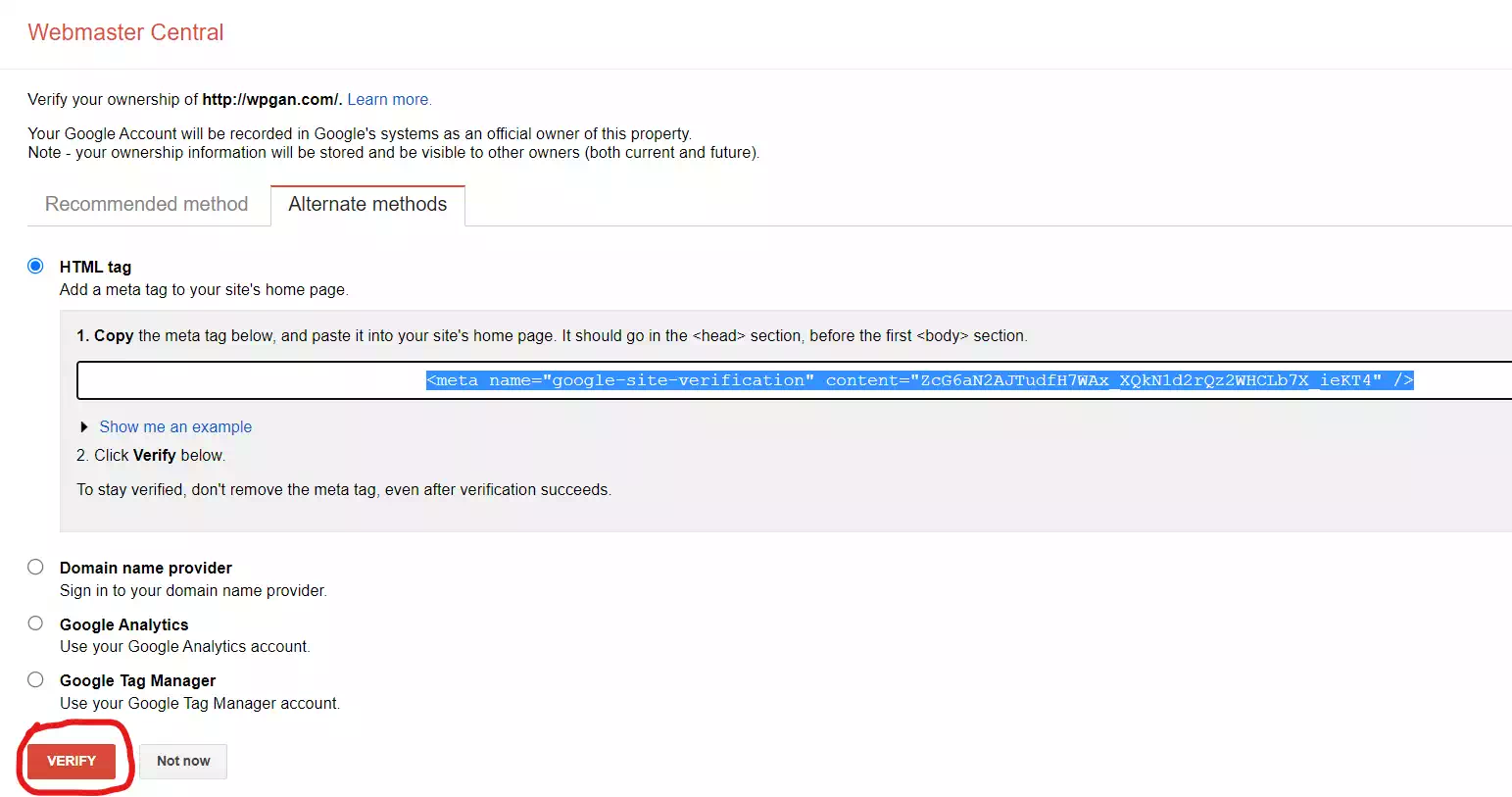Pick Google Tag Manager radio option

pyautogui.click(x=35, y=679)
